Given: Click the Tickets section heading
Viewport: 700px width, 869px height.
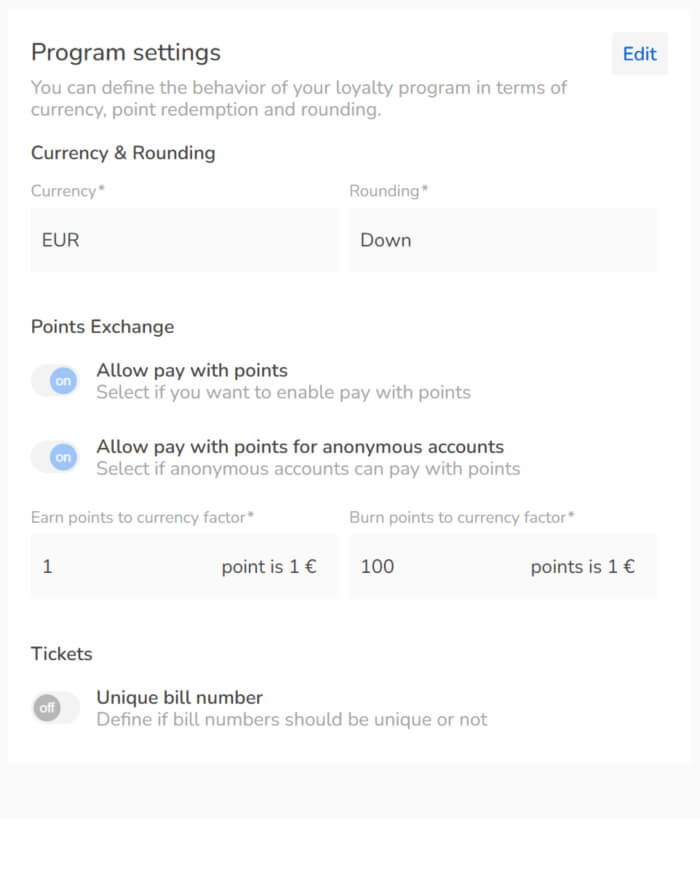Looking at the screenshot, I should 61,654.
